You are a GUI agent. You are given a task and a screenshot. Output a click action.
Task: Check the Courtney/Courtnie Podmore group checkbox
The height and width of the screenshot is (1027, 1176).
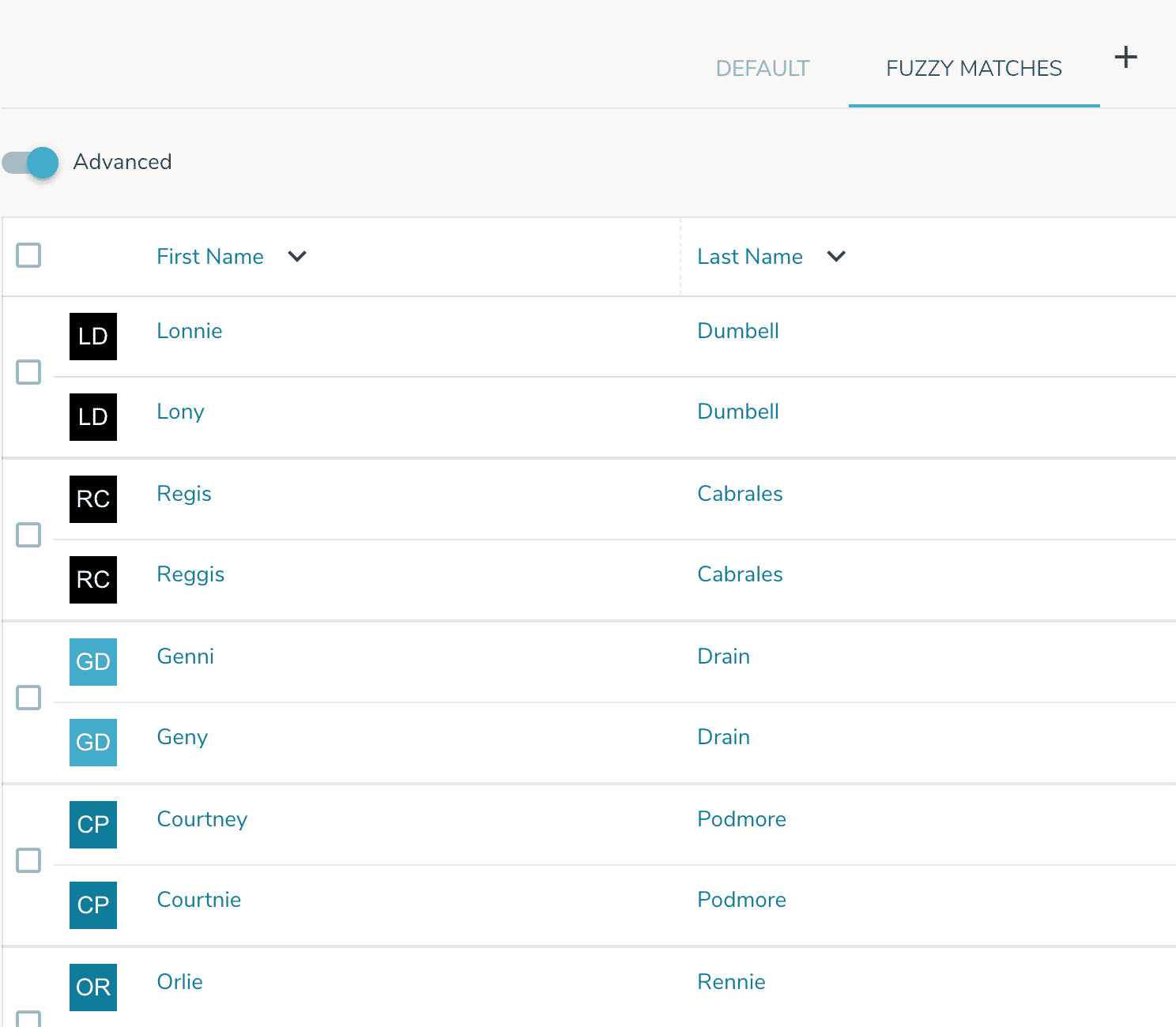tap(28, 860)
